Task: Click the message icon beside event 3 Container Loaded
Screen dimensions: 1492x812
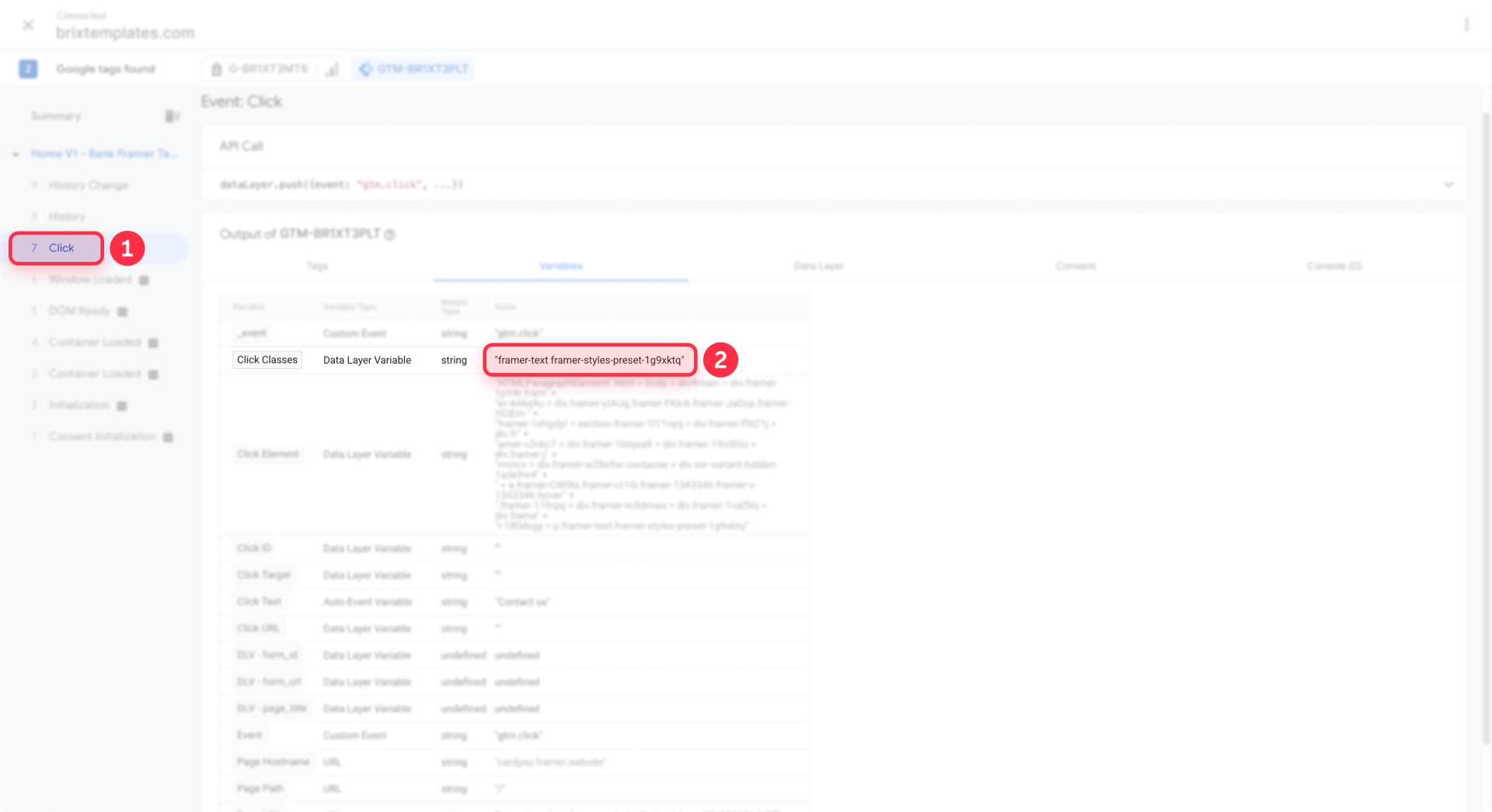Action: pos(153,375)
